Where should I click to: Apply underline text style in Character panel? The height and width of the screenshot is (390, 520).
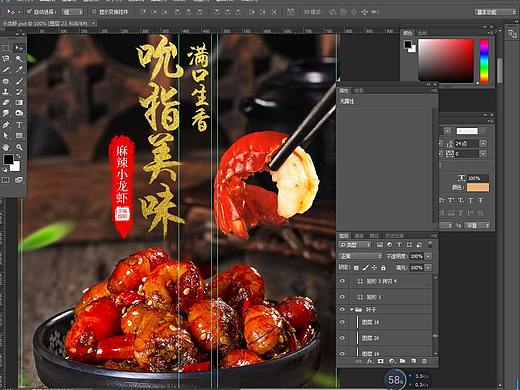pyautogui.click(x=470, y=200)
